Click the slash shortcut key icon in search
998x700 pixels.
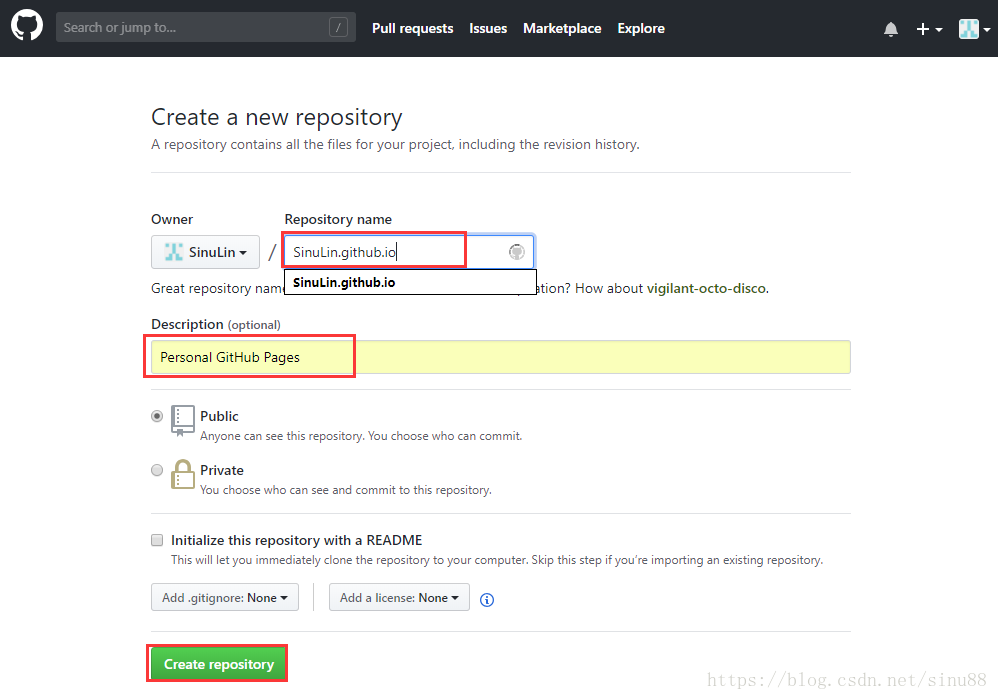pos(338,27)
